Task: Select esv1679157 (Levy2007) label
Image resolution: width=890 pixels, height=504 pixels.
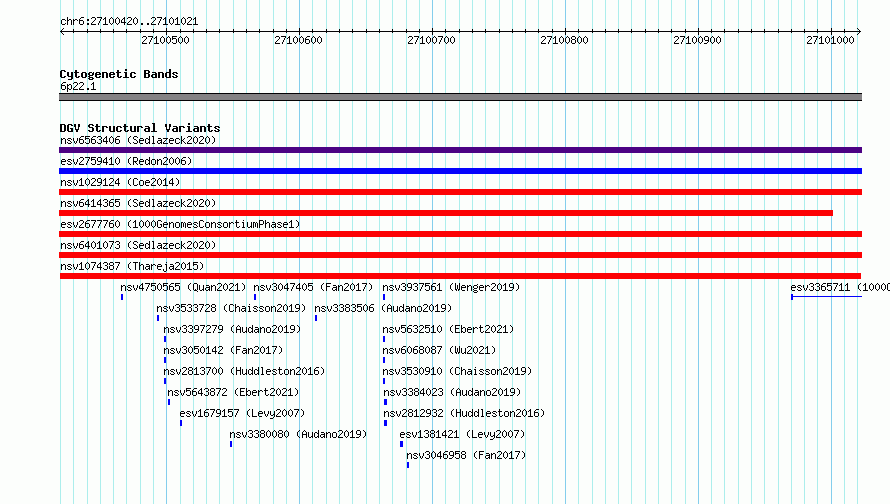Action: (242, 413)
